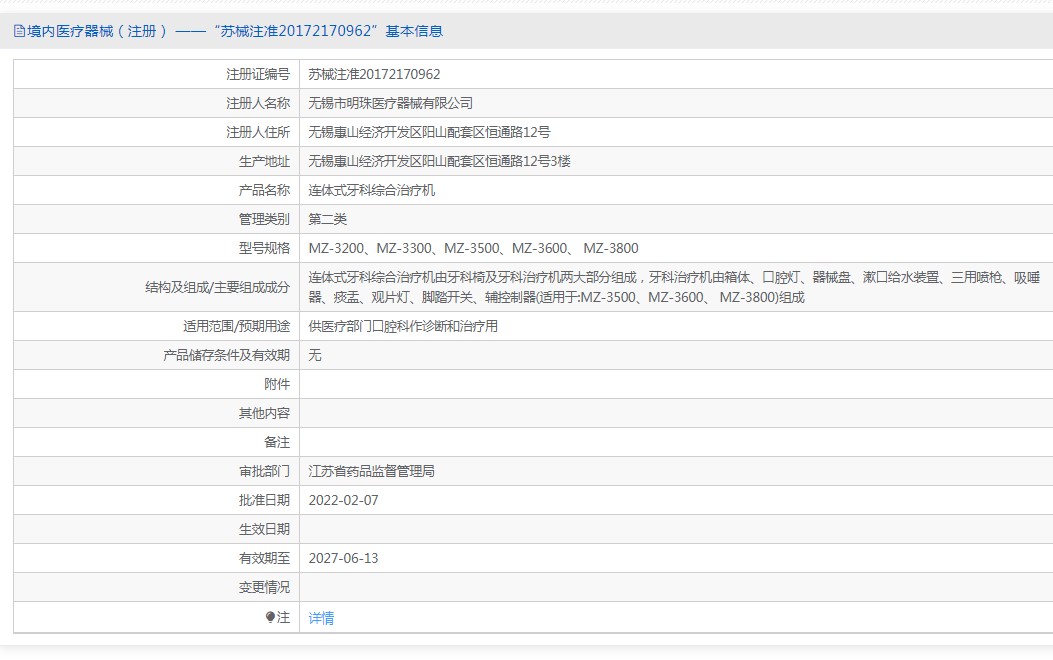Select the expiry date 2027-06-13
Image resolution: width=1053 pixels, height=660 pixels.
click(x=344, y=558)
